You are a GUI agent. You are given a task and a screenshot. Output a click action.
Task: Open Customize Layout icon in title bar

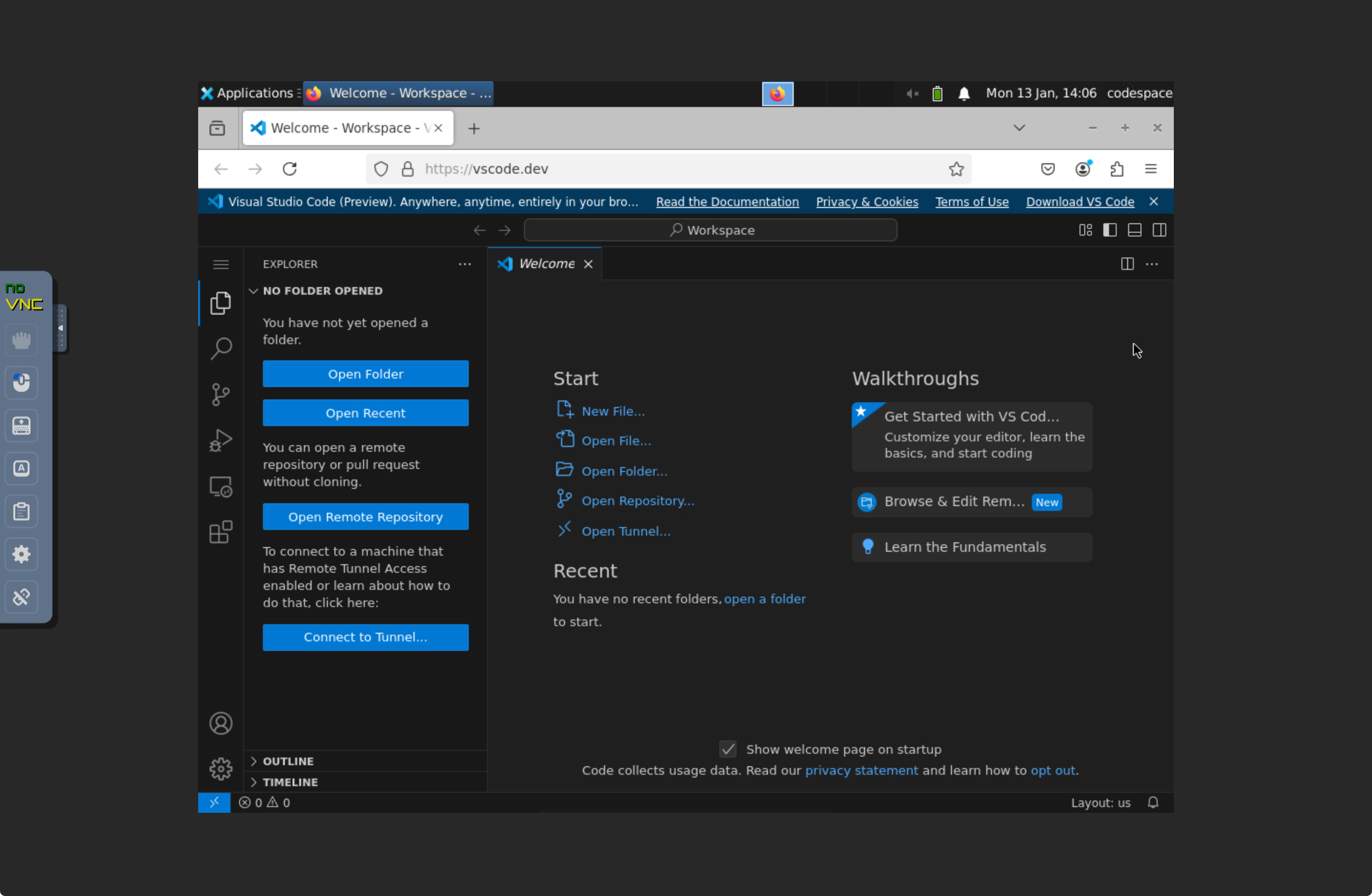point(1086,230)
